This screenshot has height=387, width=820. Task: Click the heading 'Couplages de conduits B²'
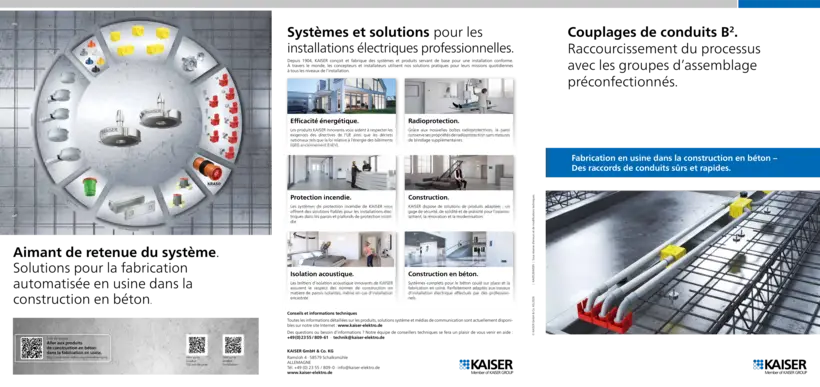653,32
